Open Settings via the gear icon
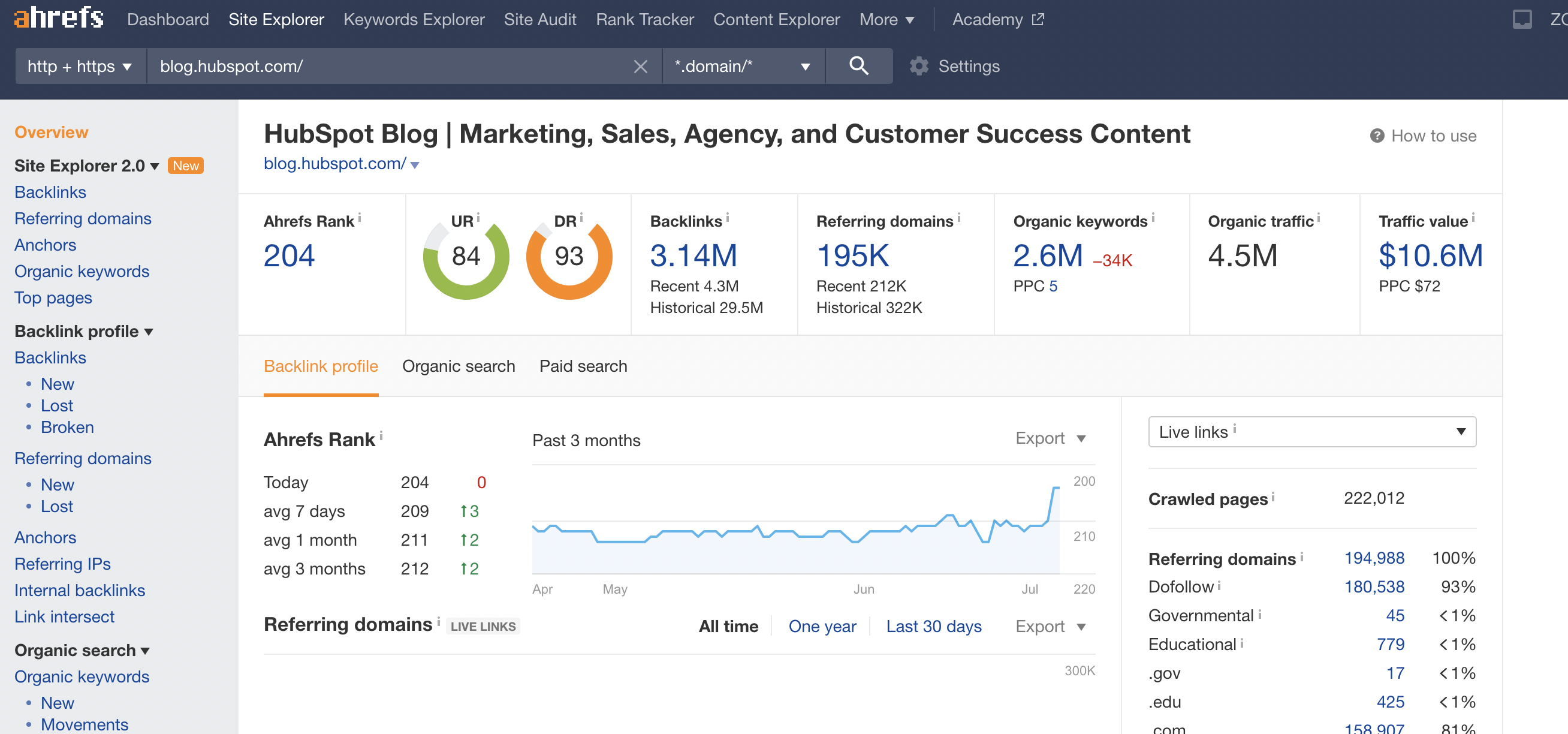Viewport: 1568px width, 734px height. click(x=918, y=66)
